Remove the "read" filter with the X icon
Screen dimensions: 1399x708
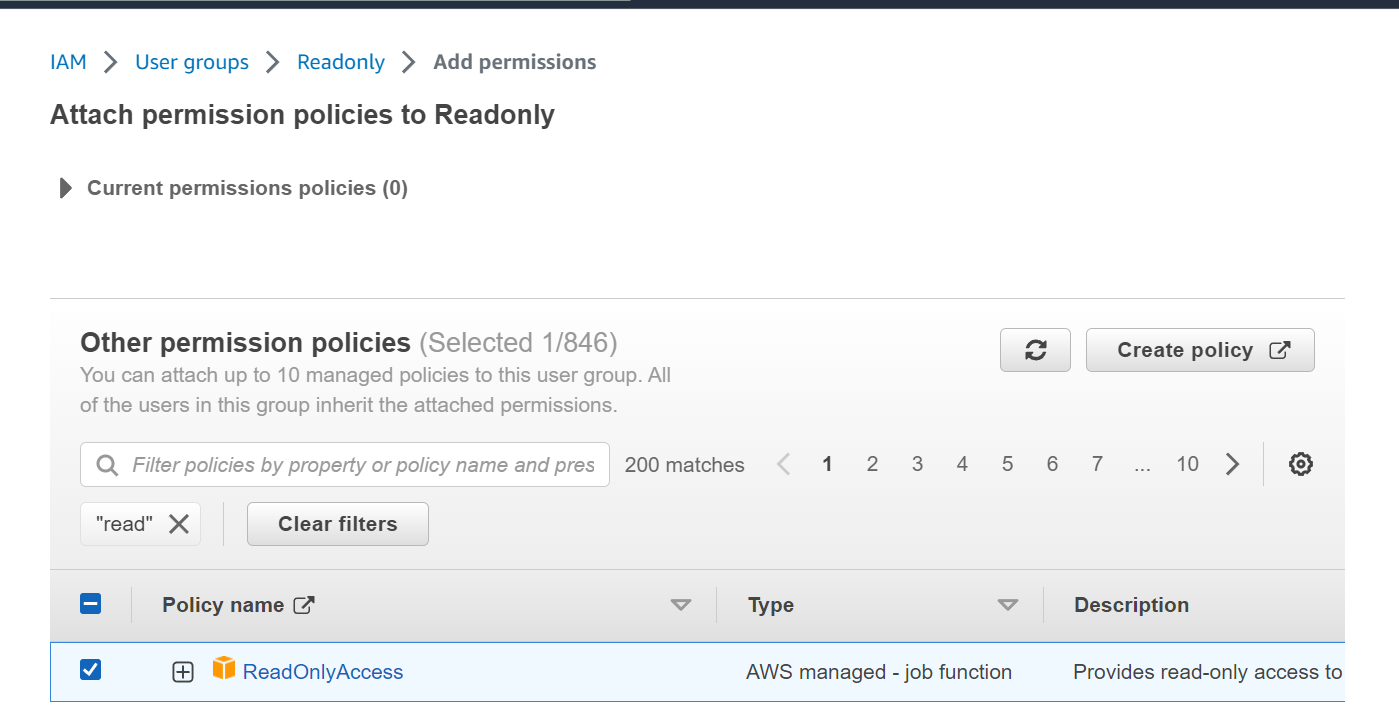coord(179,524)
